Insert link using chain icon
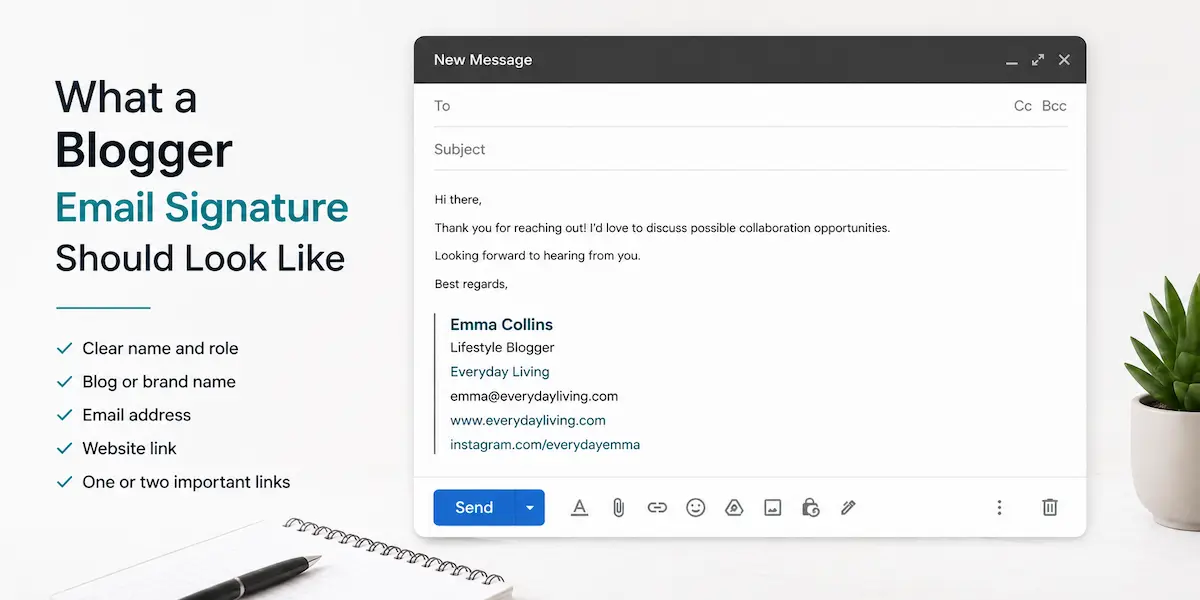The height and width of the screenshot is (600, 1200). [657, 508]
